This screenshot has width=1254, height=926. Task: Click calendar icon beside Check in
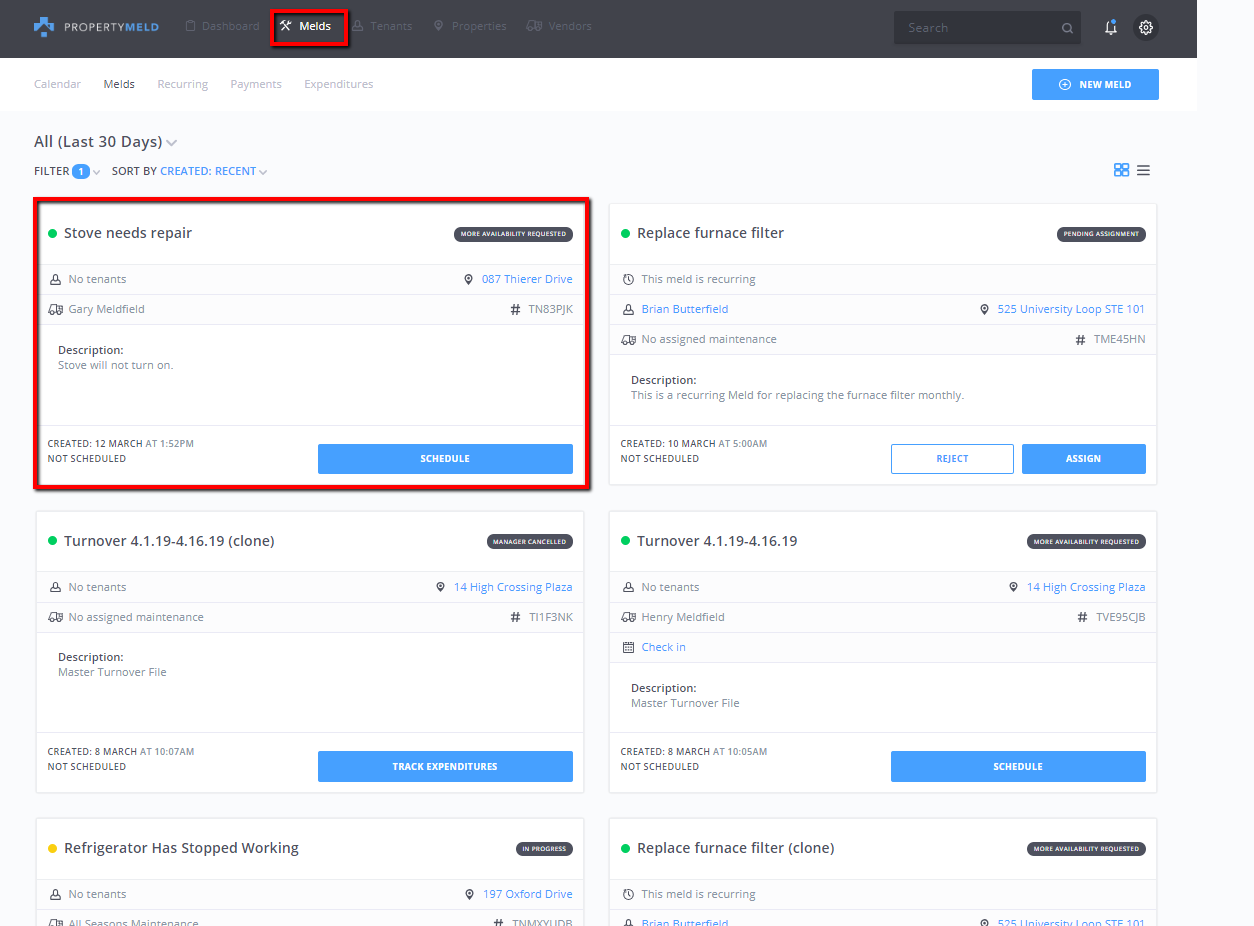tap(628, 647)
